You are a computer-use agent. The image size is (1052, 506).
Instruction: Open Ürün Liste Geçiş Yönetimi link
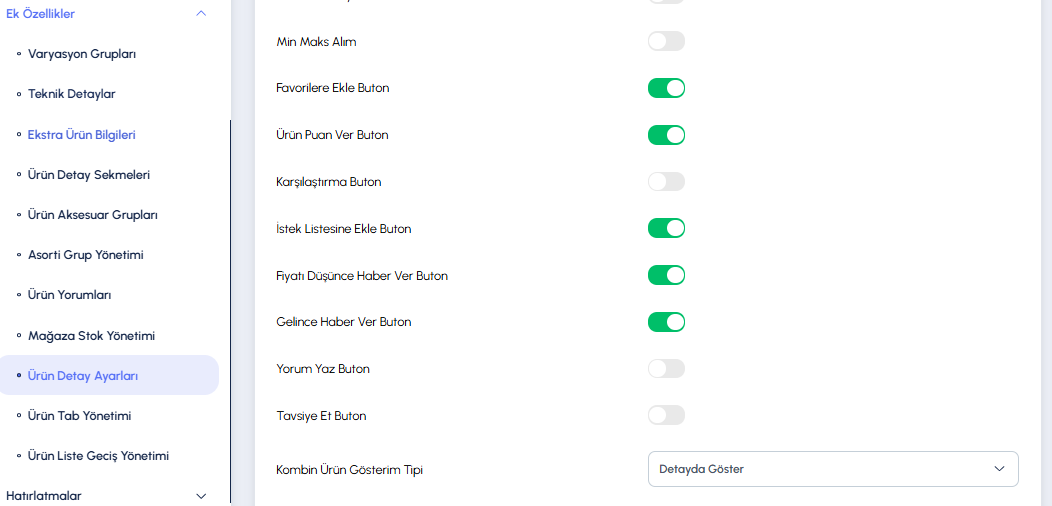[98, 456]
